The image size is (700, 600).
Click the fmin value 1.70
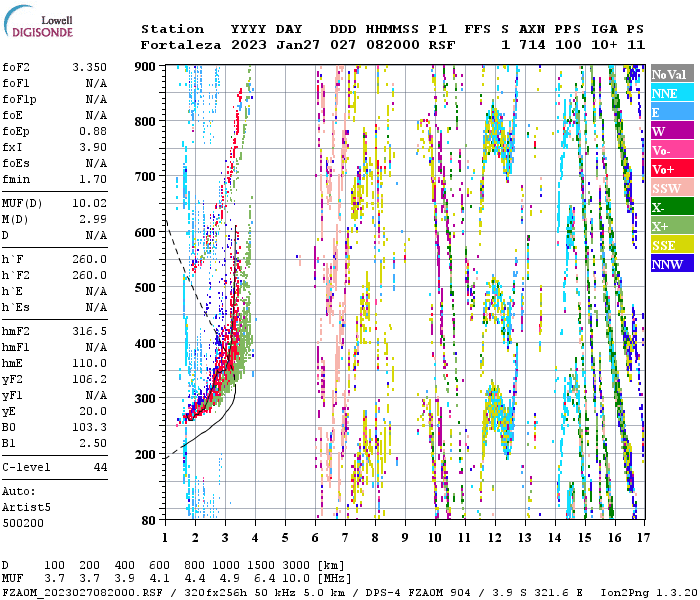tap(93, 179)
